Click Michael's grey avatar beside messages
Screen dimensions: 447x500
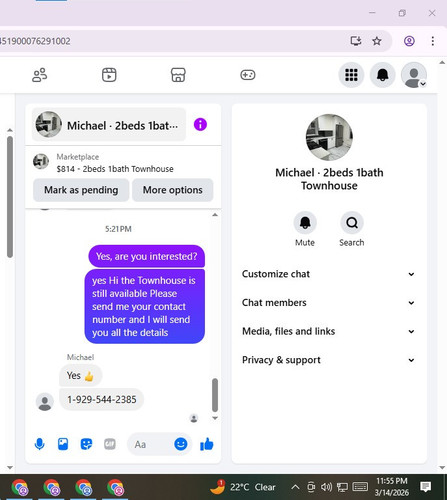pos(45,402)
